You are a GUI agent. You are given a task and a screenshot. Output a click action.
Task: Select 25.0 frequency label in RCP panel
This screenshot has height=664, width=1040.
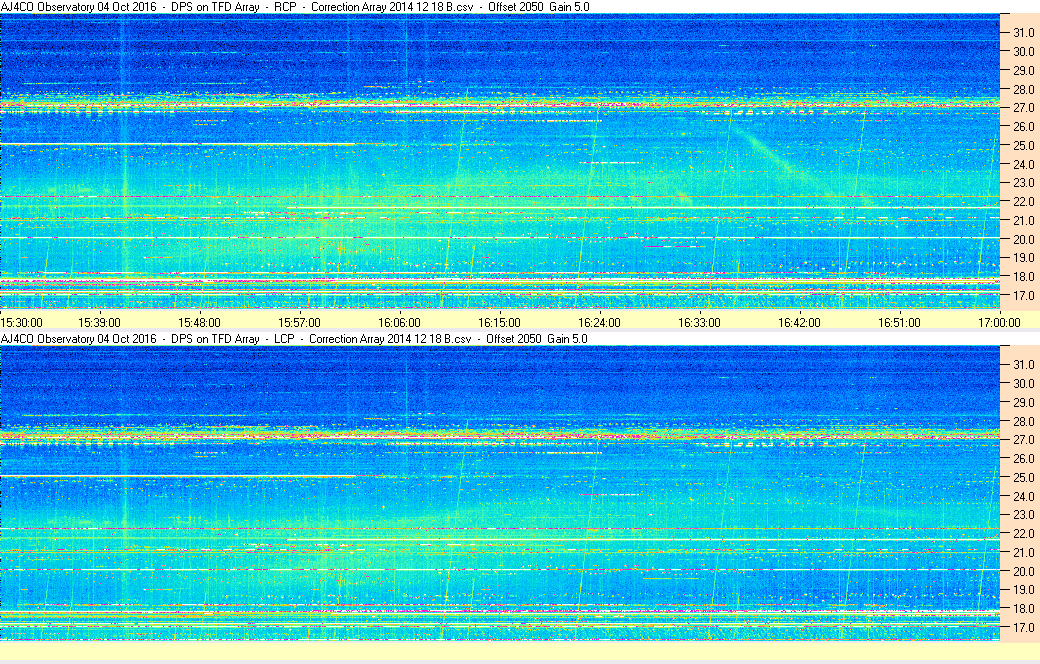(x=1020, y=145)
